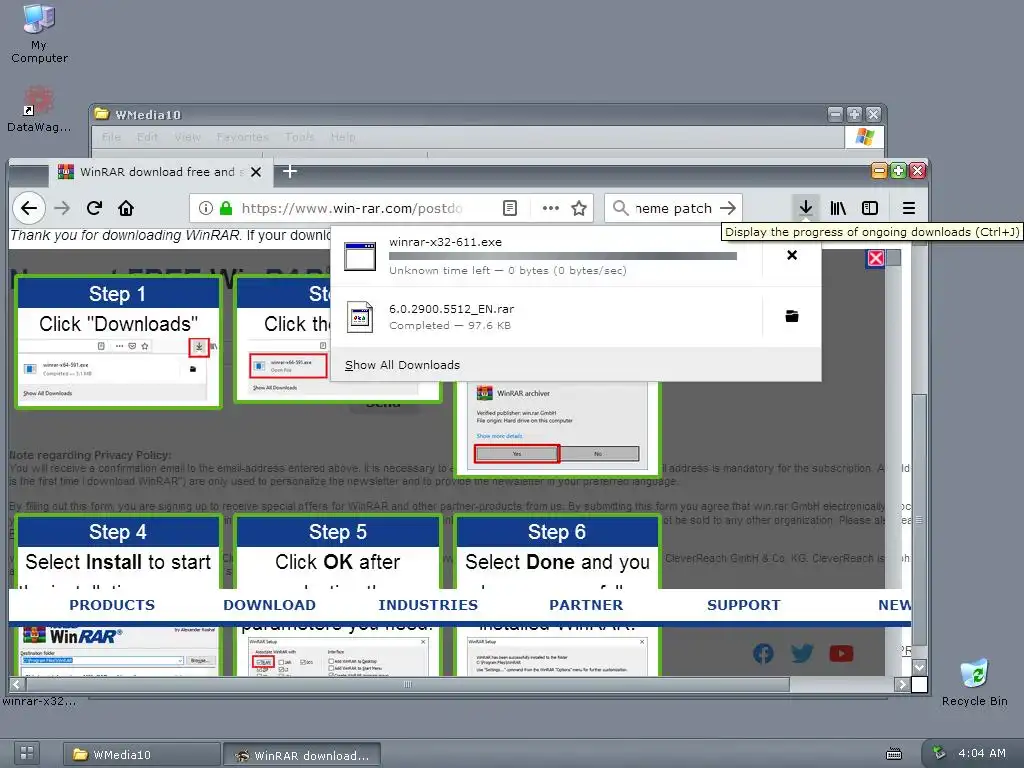Click Windows flag logo in WMedia10 window
1024x768 pixels.
pos(865,137)
